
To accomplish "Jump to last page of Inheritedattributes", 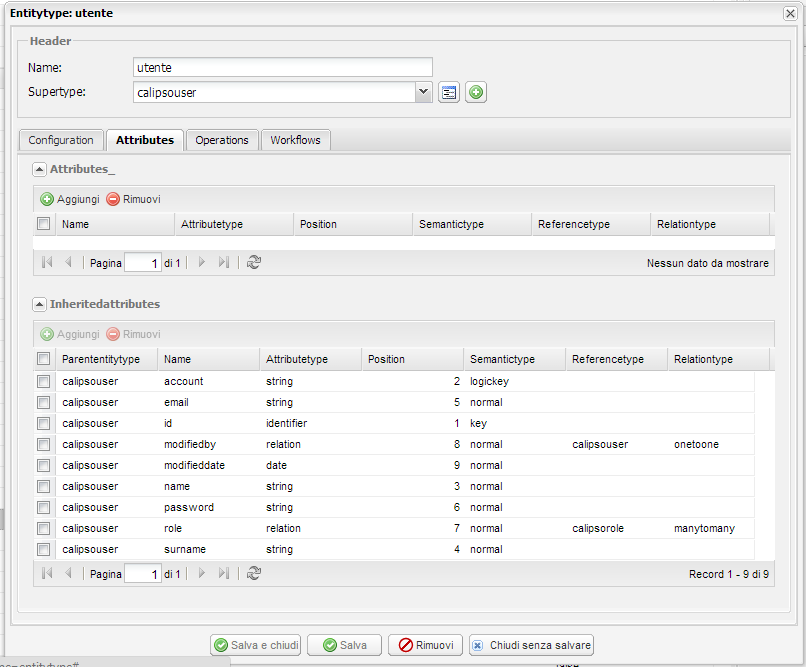I will click(x=222, y=573).
